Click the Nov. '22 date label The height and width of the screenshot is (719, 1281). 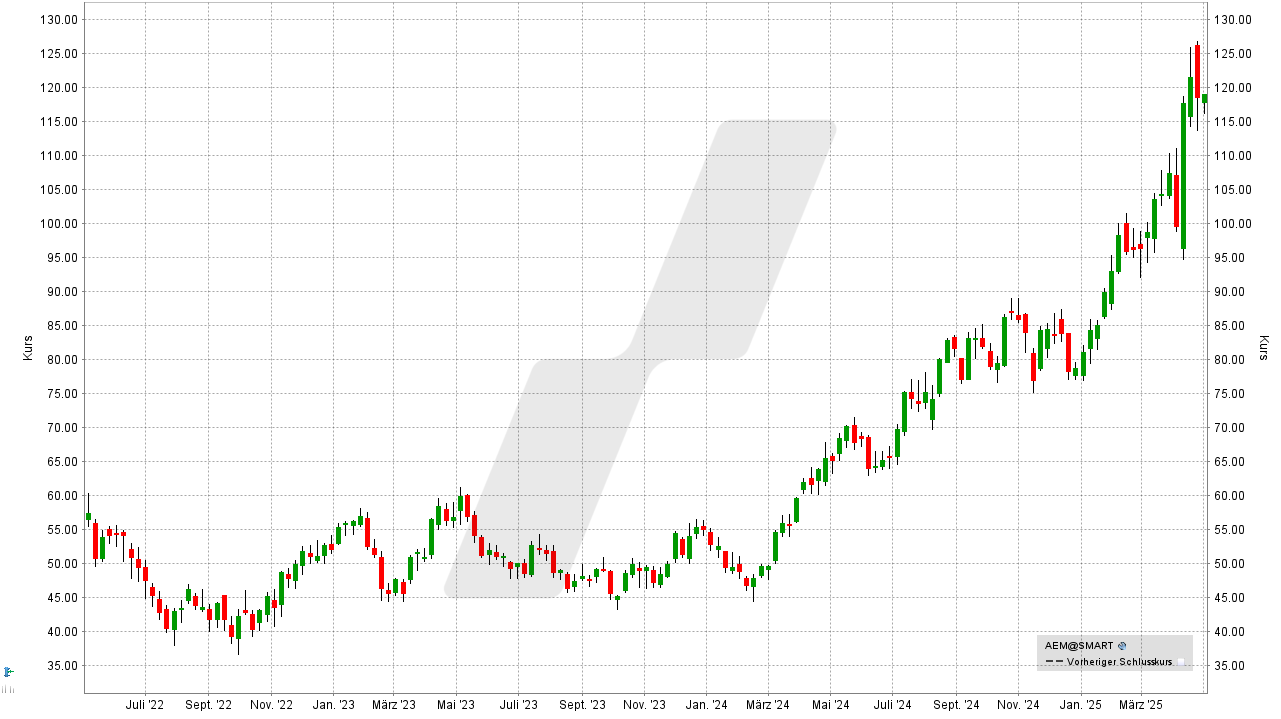coord(271,705)
